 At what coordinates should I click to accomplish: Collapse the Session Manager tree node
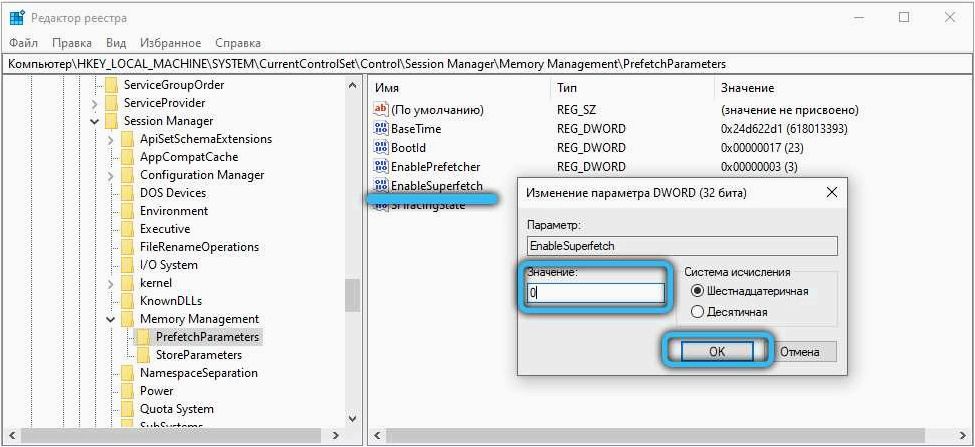pos(95,121)
